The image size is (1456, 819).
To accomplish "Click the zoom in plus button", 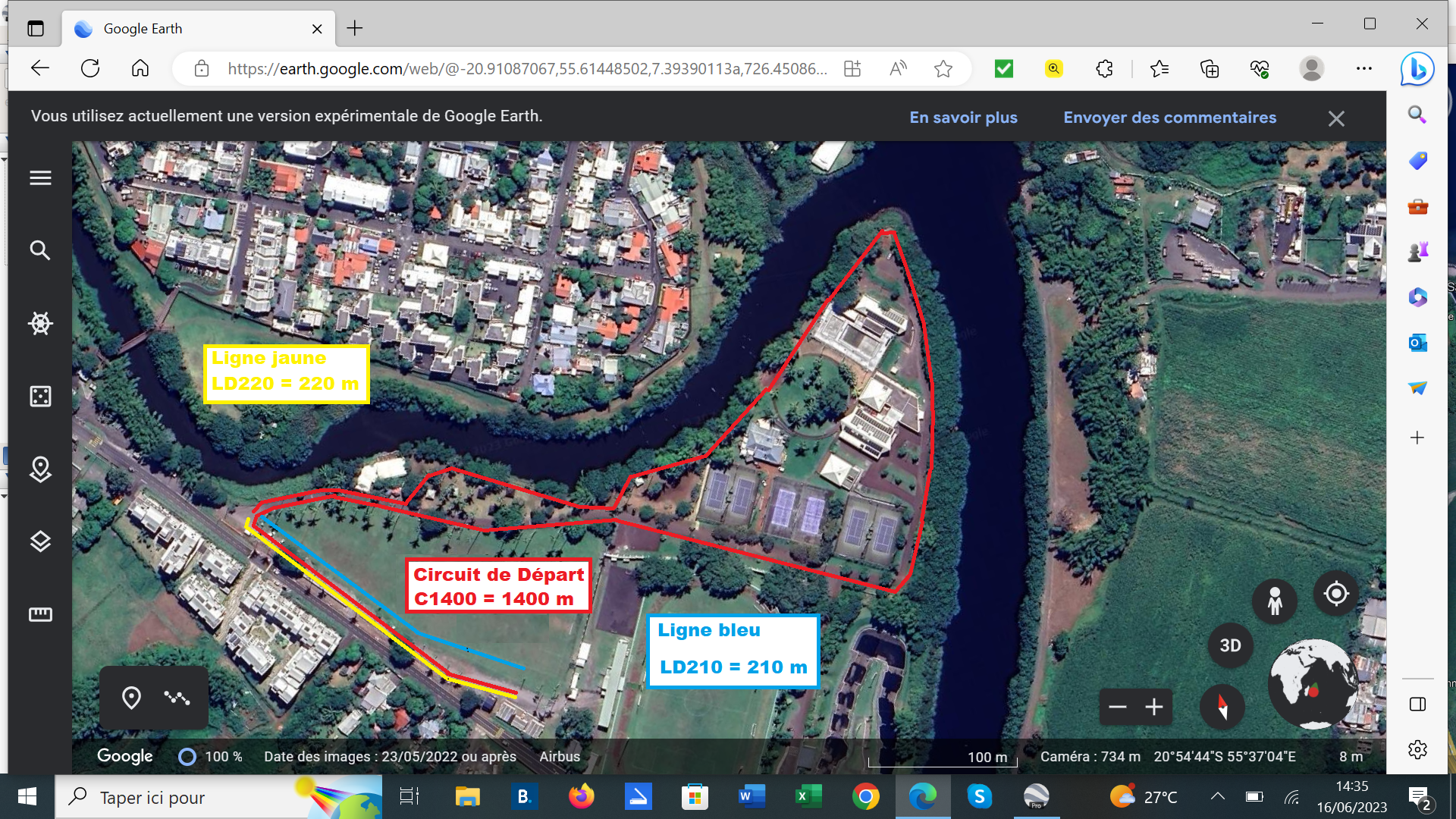I will 1154,708.
